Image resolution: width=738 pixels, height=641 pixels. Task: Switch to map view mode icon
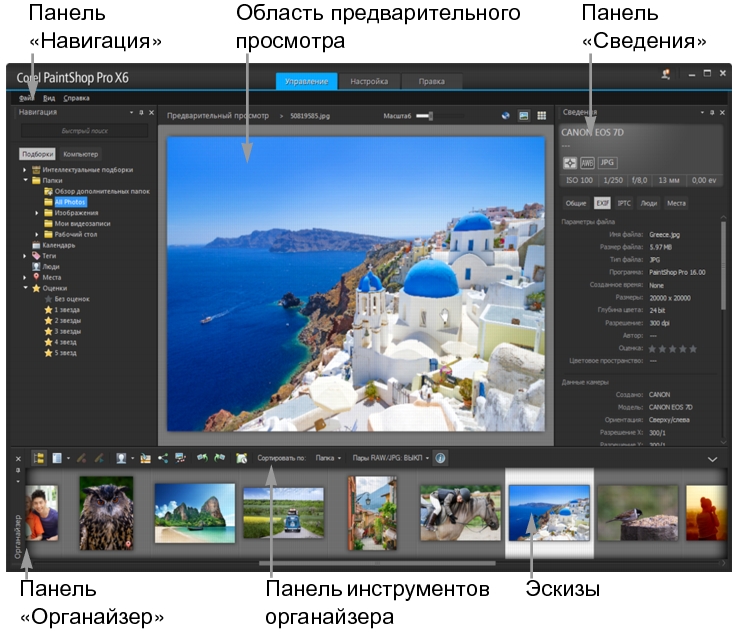pyautogui.click(x=506, y=116)
